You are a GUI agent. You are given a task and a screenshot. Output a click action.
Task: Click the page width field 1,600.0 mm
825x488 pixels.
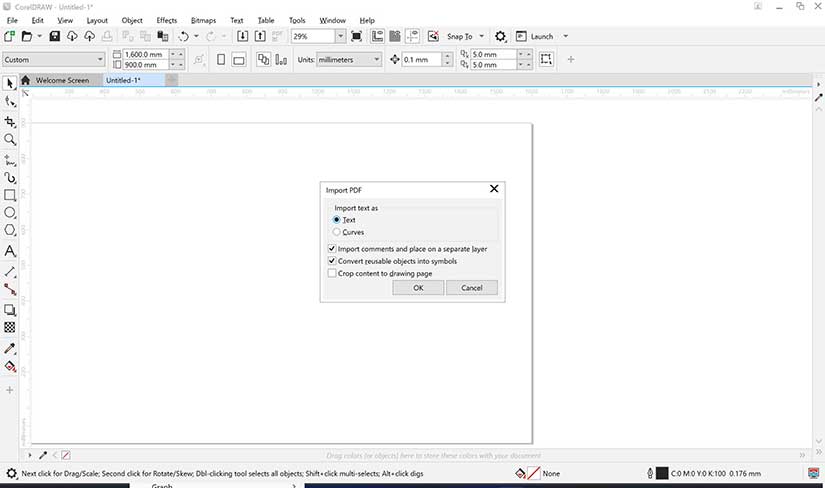(x=146, y=54)
